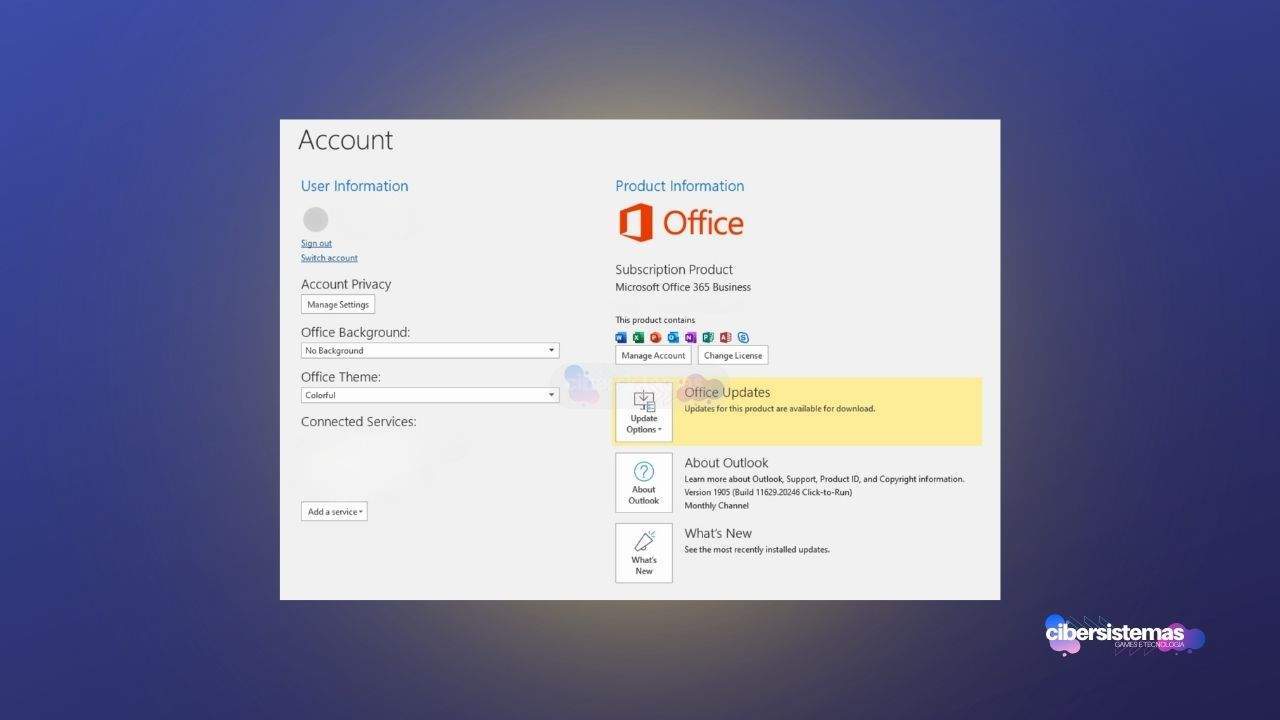Click "See the most recently installed updates"
The height and width of the screenshot is (720, 1280).
757,549
